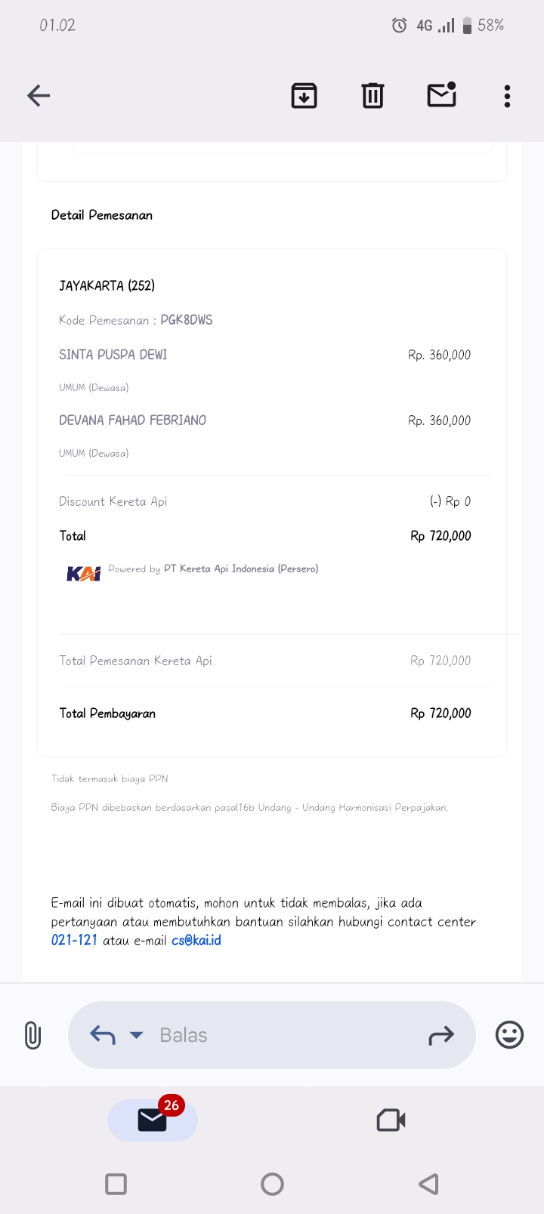
Task: Mark email as unread
Action: (441, 95)
